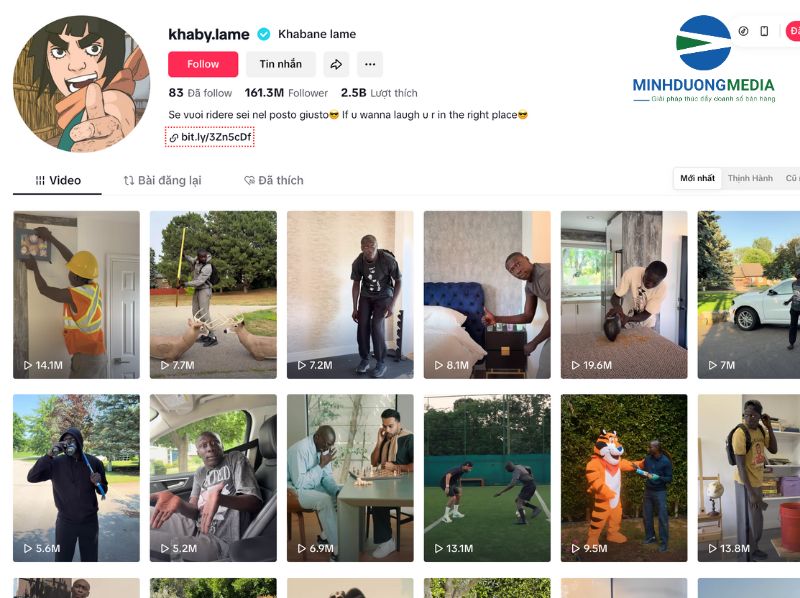800x598 pixels.
Task: Click the share arrow icon button
Action: (x=336, y=64)
